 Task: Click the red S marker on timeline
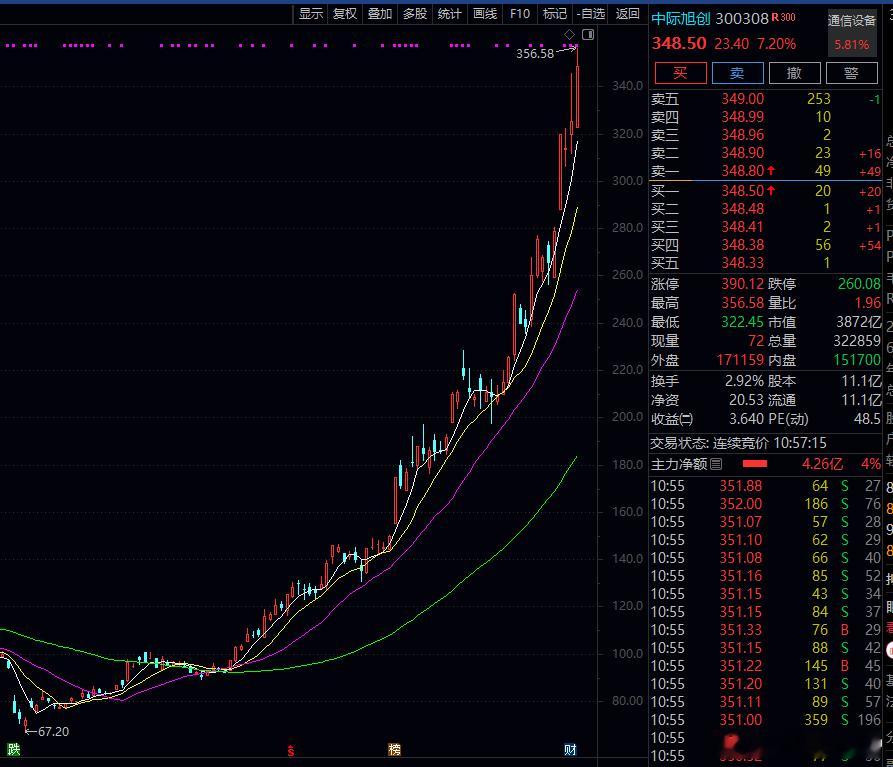pyautogui.click(x=291, y=751)
